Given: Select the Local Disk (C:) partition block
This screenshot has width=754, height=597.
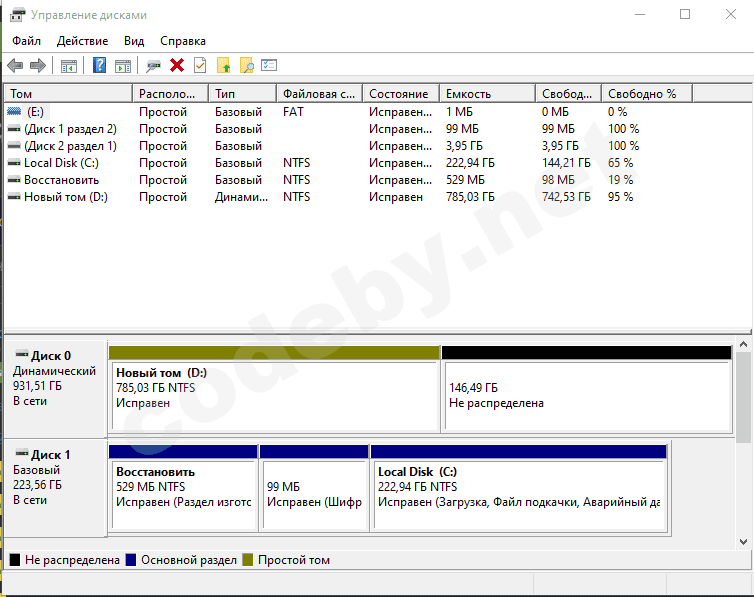Looking at the screenshot, I should tap(519, 487).
